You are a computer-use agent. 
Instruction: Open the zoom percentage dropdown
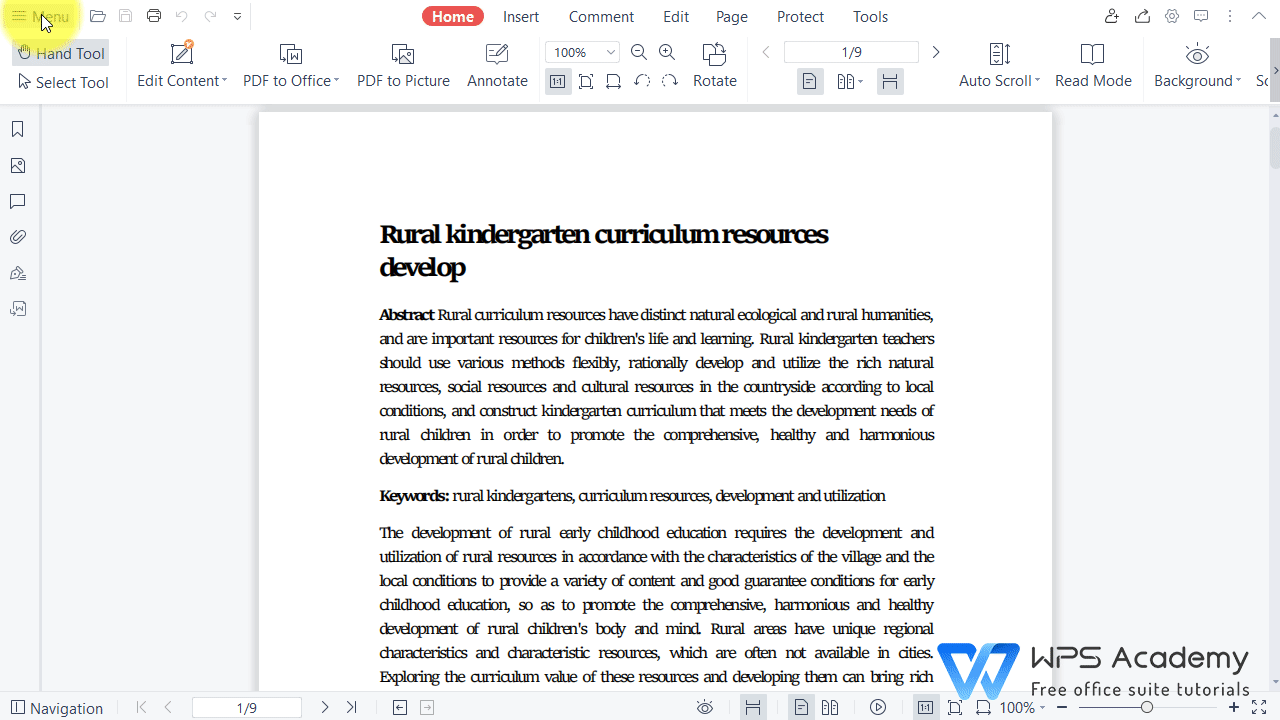(x=608, y=52)
